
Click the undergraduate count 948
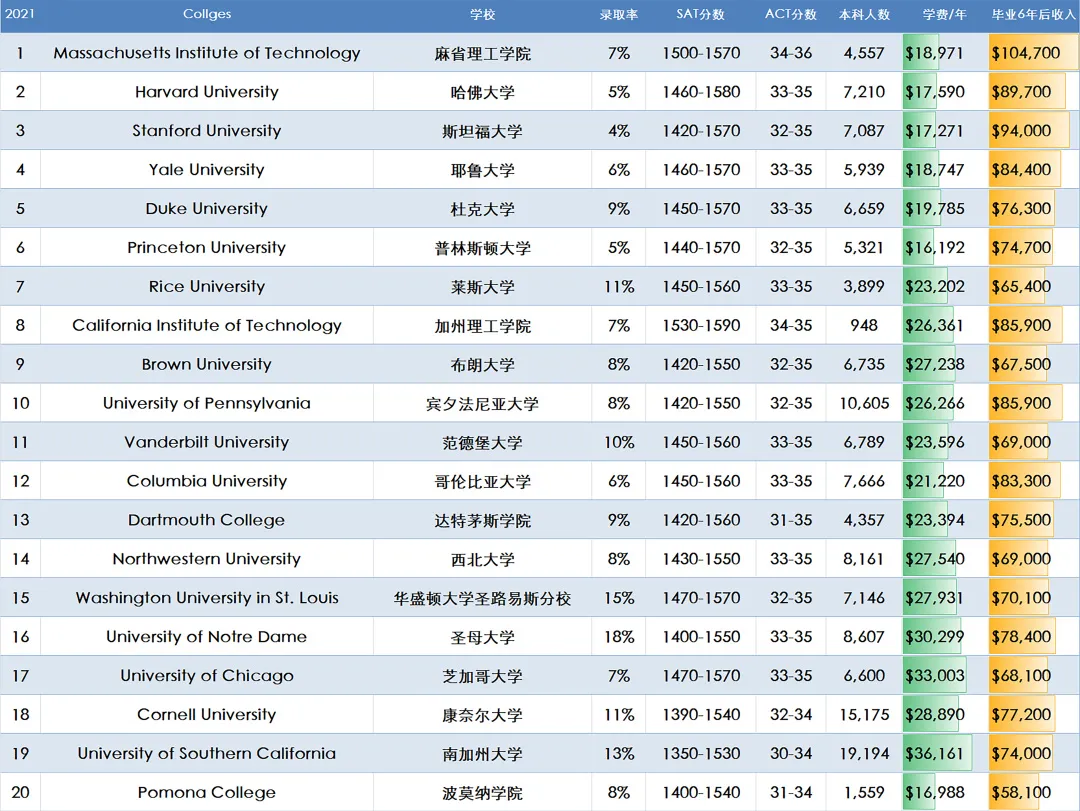864,325
